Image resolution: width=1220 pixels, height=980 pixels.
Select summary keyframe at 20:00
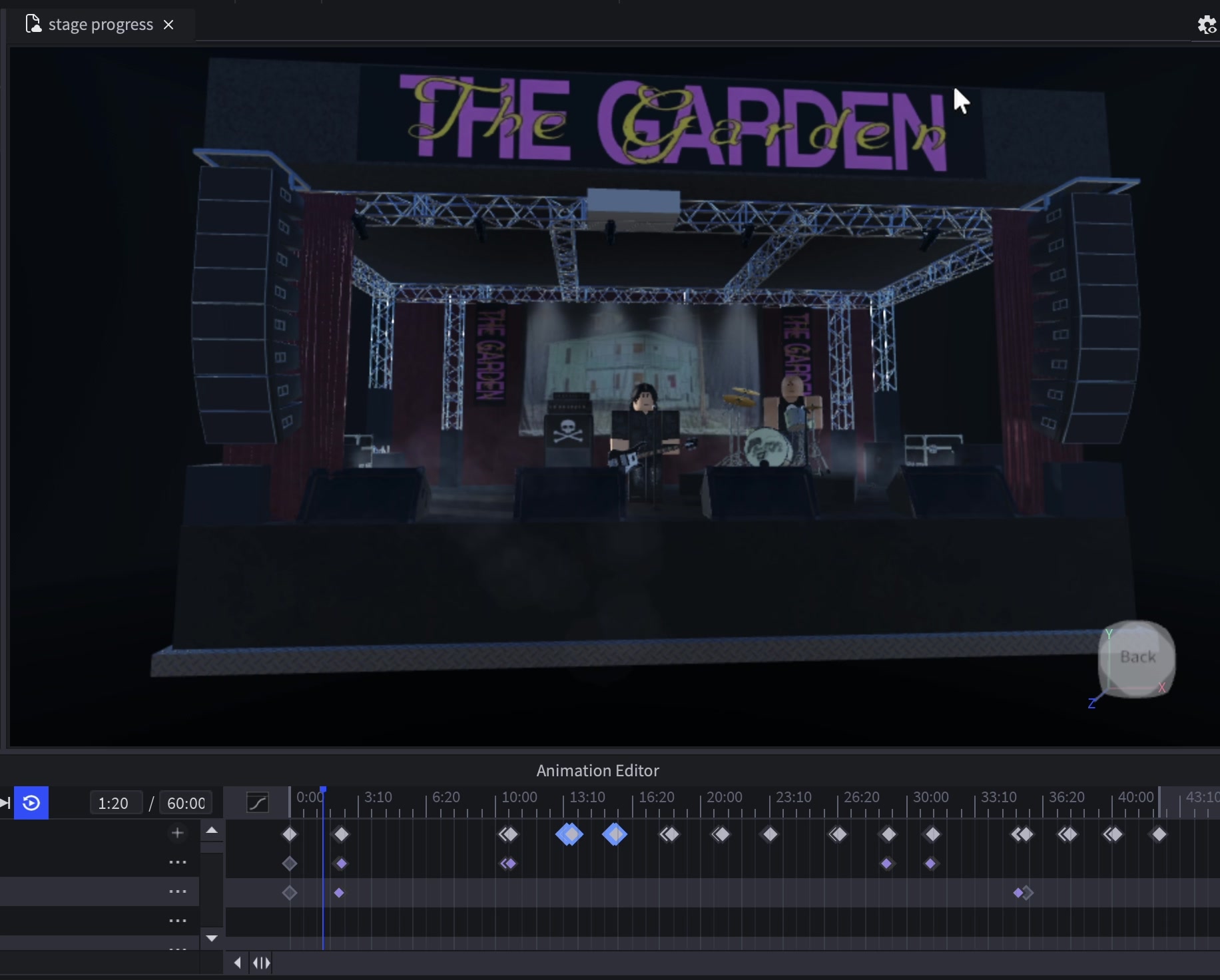coord(721,834)
